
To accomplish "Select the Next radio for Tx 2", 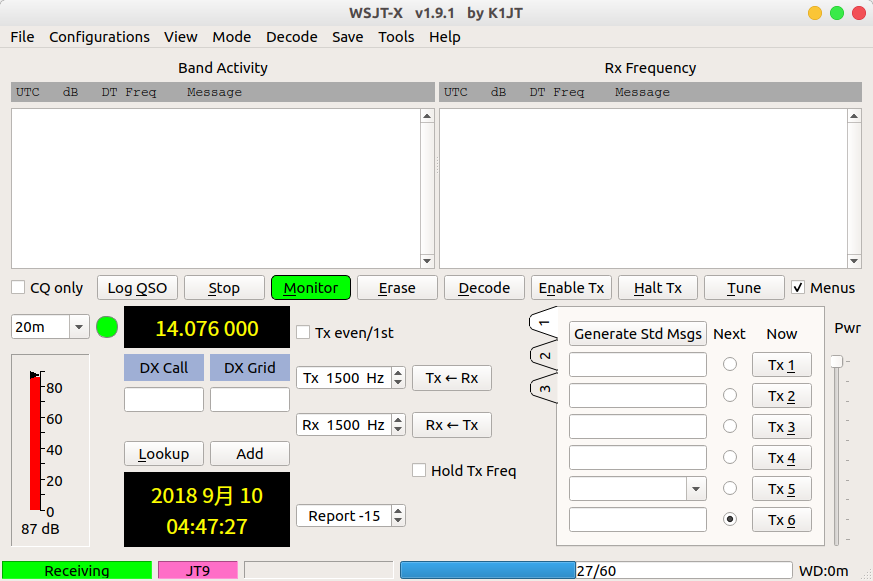I will click(x=729, y=395).
